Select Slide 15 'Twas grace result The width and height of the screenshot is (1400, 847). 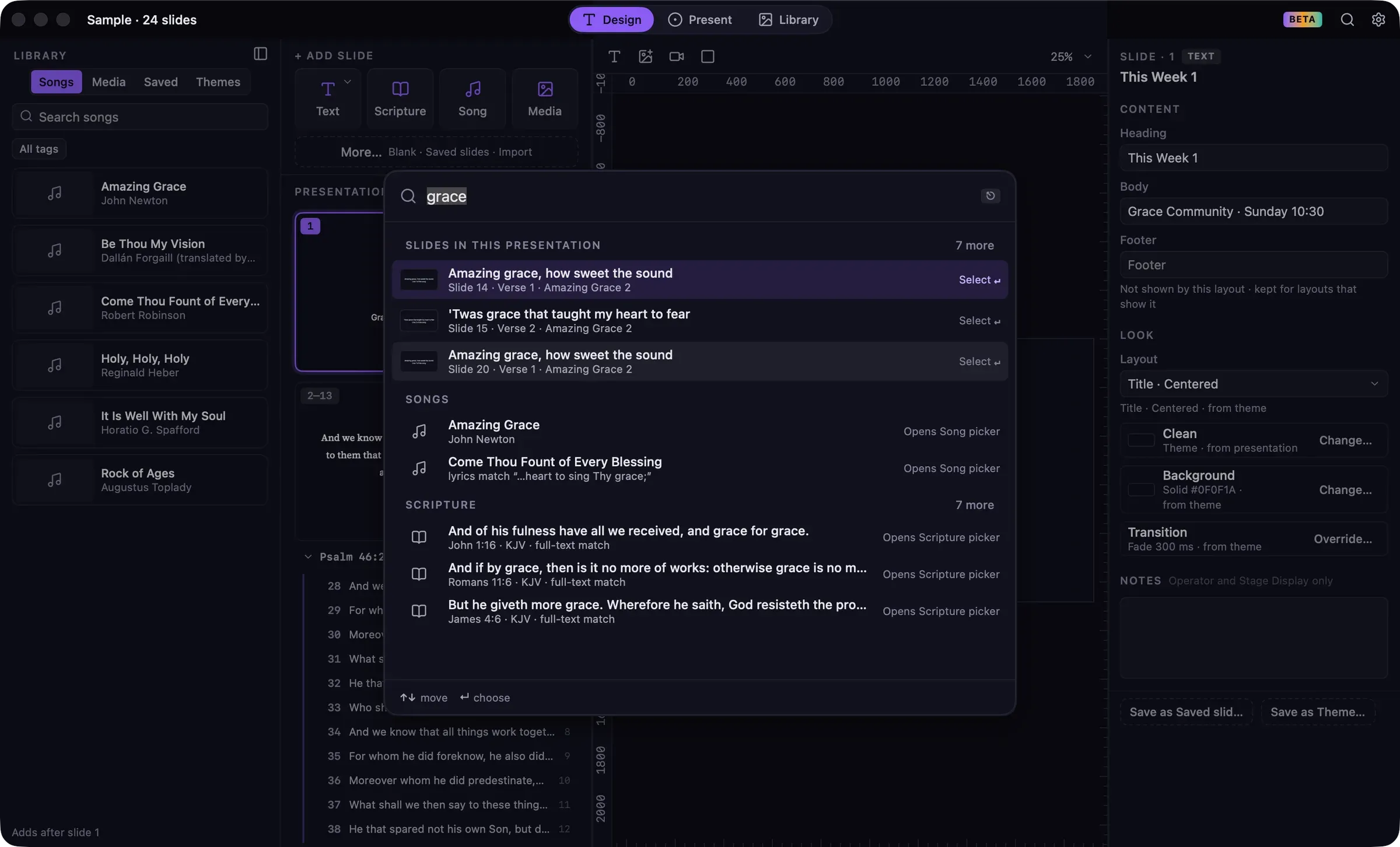pyautogui.click(x=699, y=321)
